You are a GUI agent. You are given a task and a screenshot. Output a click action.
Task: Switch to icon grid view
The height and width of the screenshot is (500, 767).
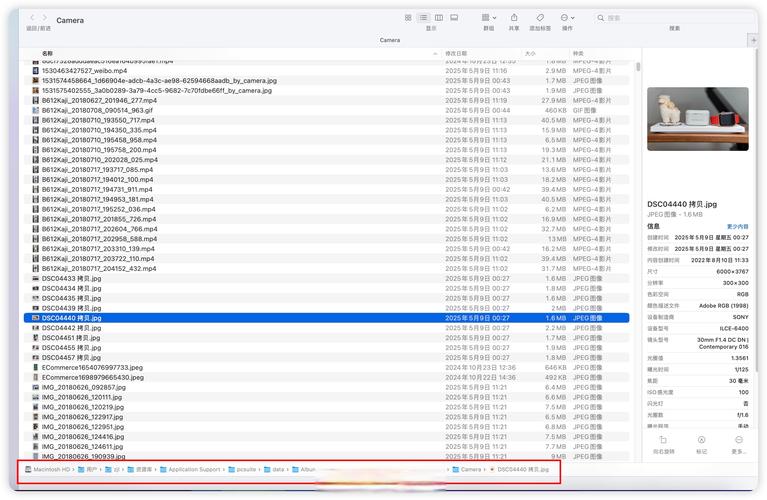point(408,18)
